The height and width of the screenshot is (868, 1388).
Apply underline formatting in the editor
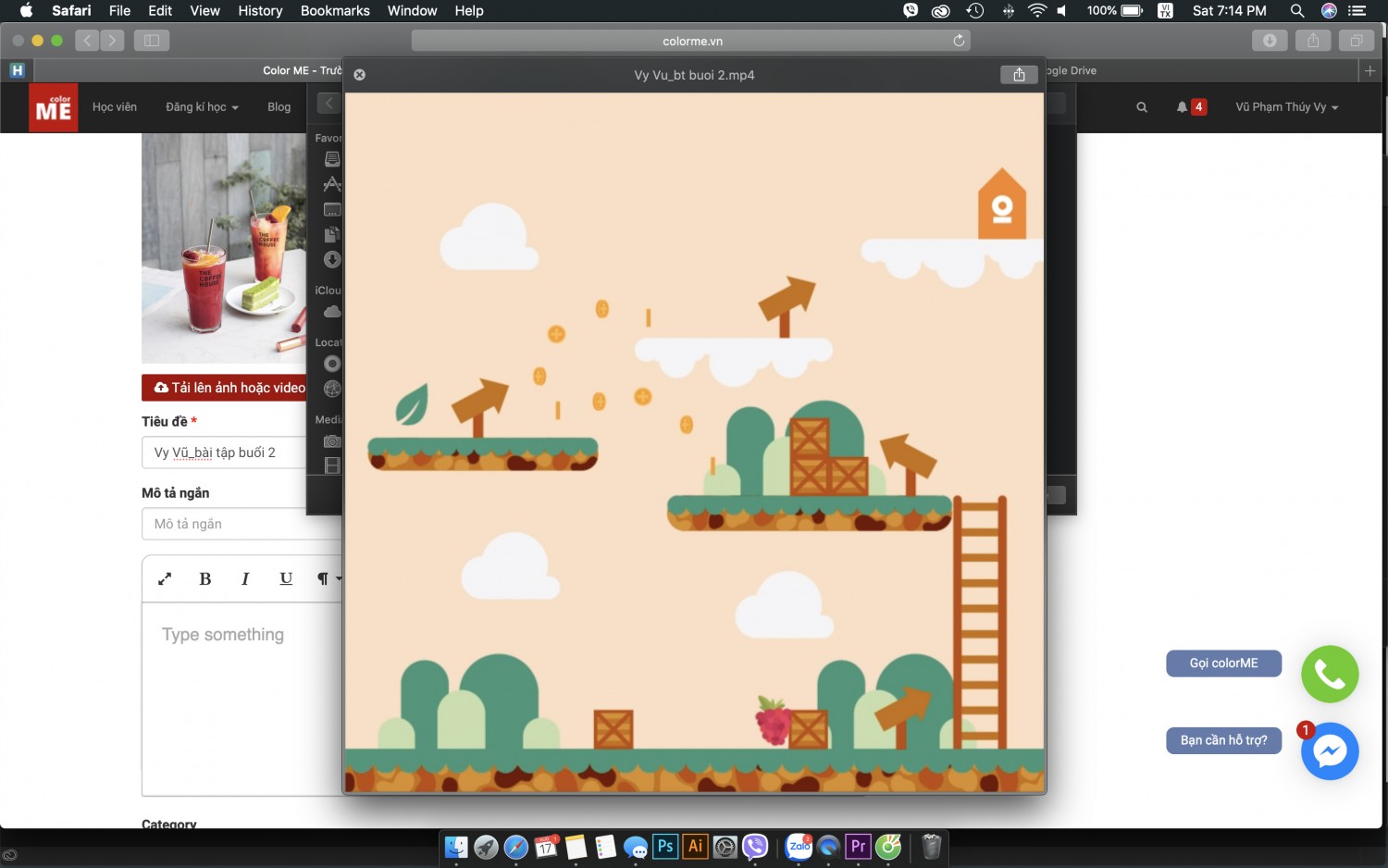[x=286, y=578]
